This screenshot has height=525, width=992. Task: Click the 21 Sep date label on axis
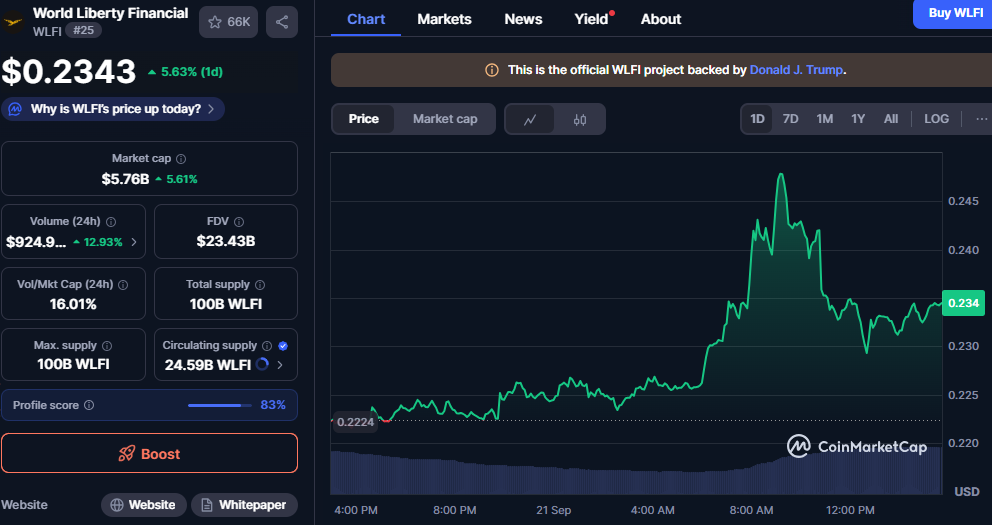[x=554, y=510]
